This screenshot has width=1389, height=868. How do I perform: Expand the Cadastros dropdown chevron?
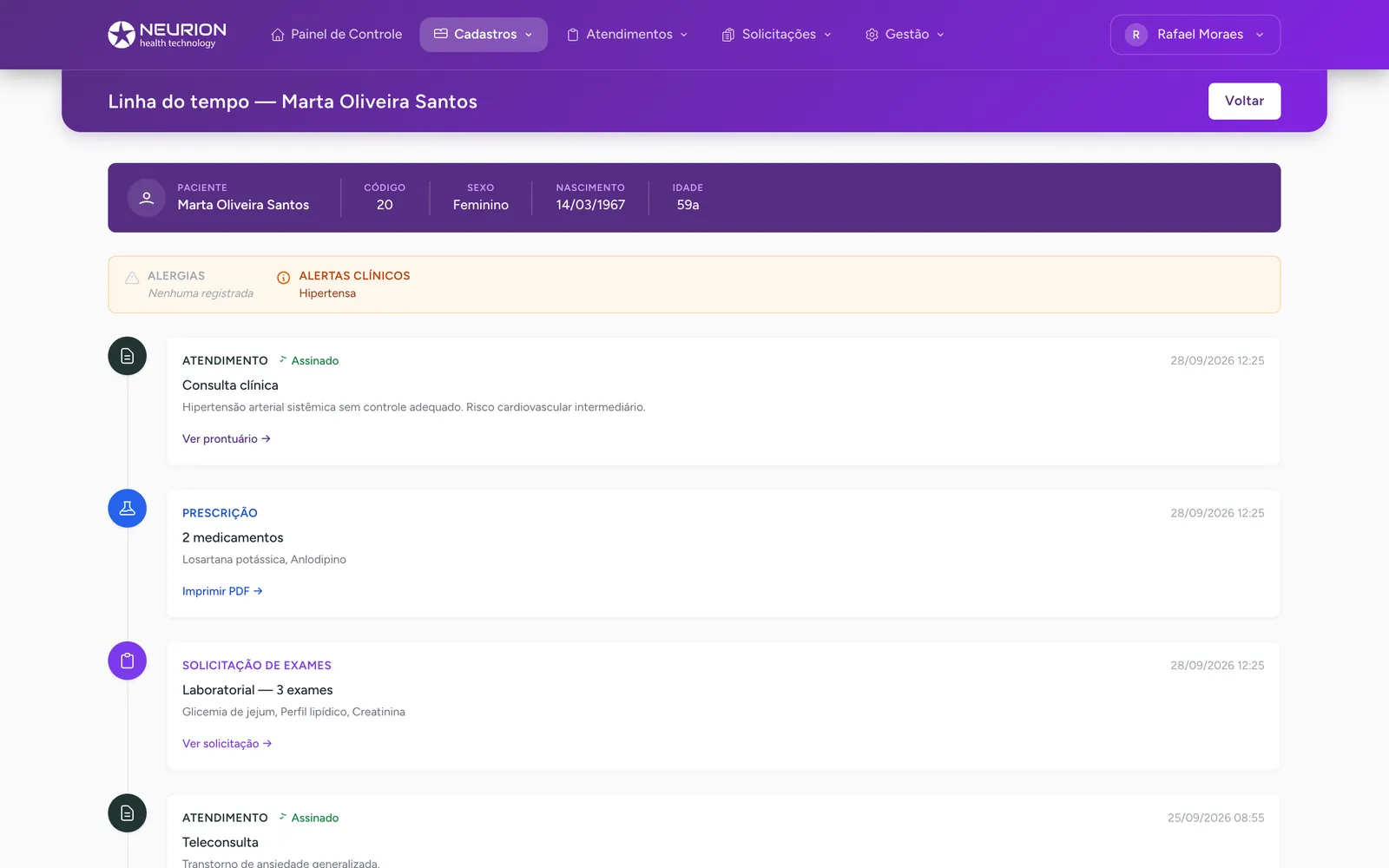(x=529, y=35)
